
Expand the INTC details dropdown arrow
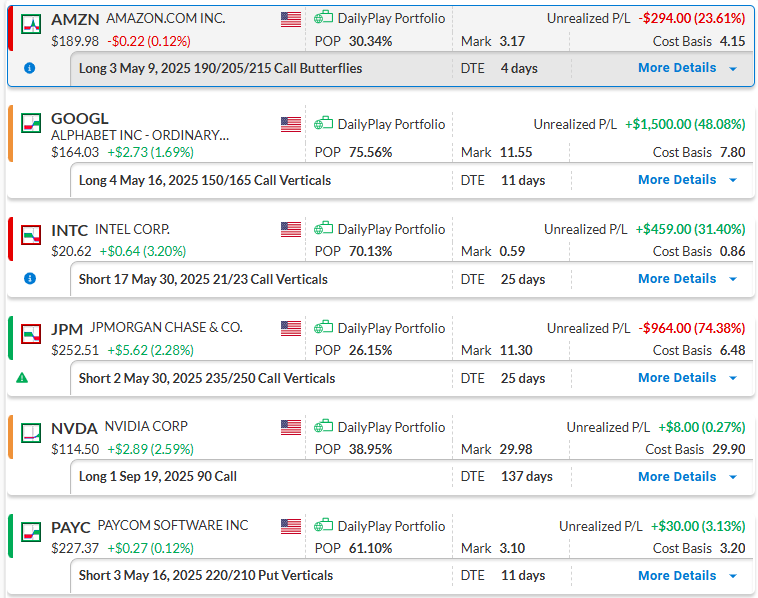click(x=733, y=279)
